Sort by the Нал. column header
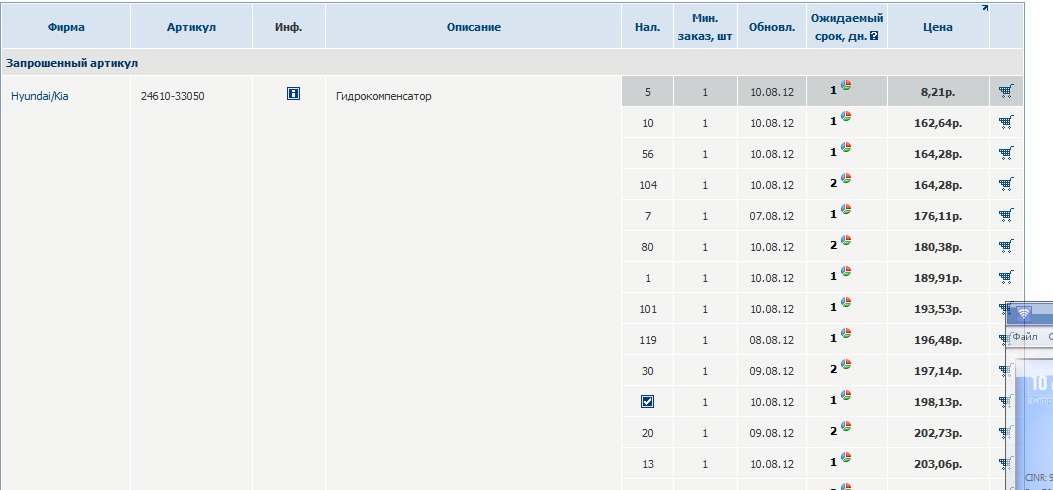Viewport: 1053px width, 490px height. [647, 27]
